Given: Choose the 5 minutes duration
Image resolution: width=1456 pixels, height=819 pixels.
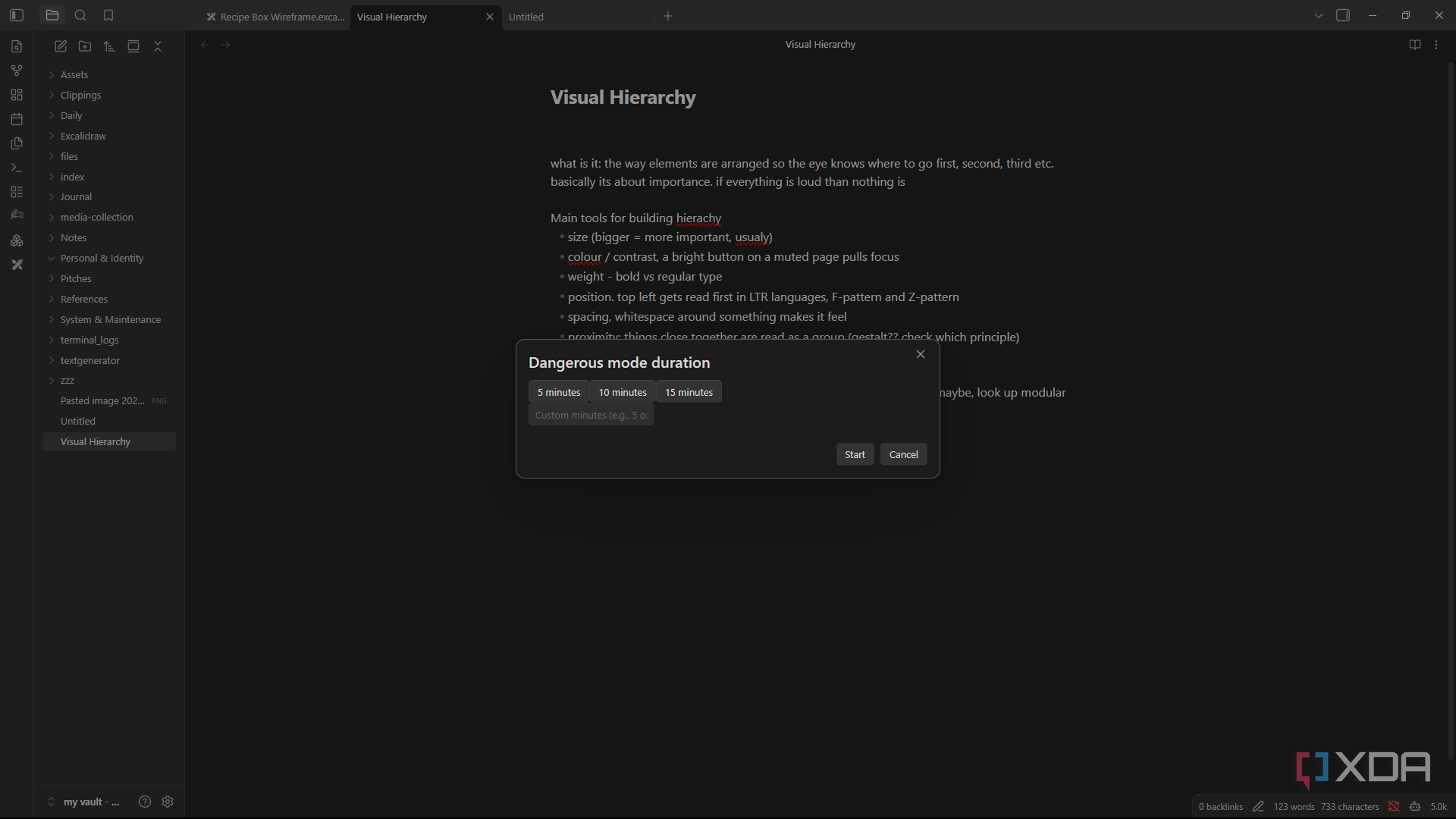Looking at the screenshot, I should [559, 392].
